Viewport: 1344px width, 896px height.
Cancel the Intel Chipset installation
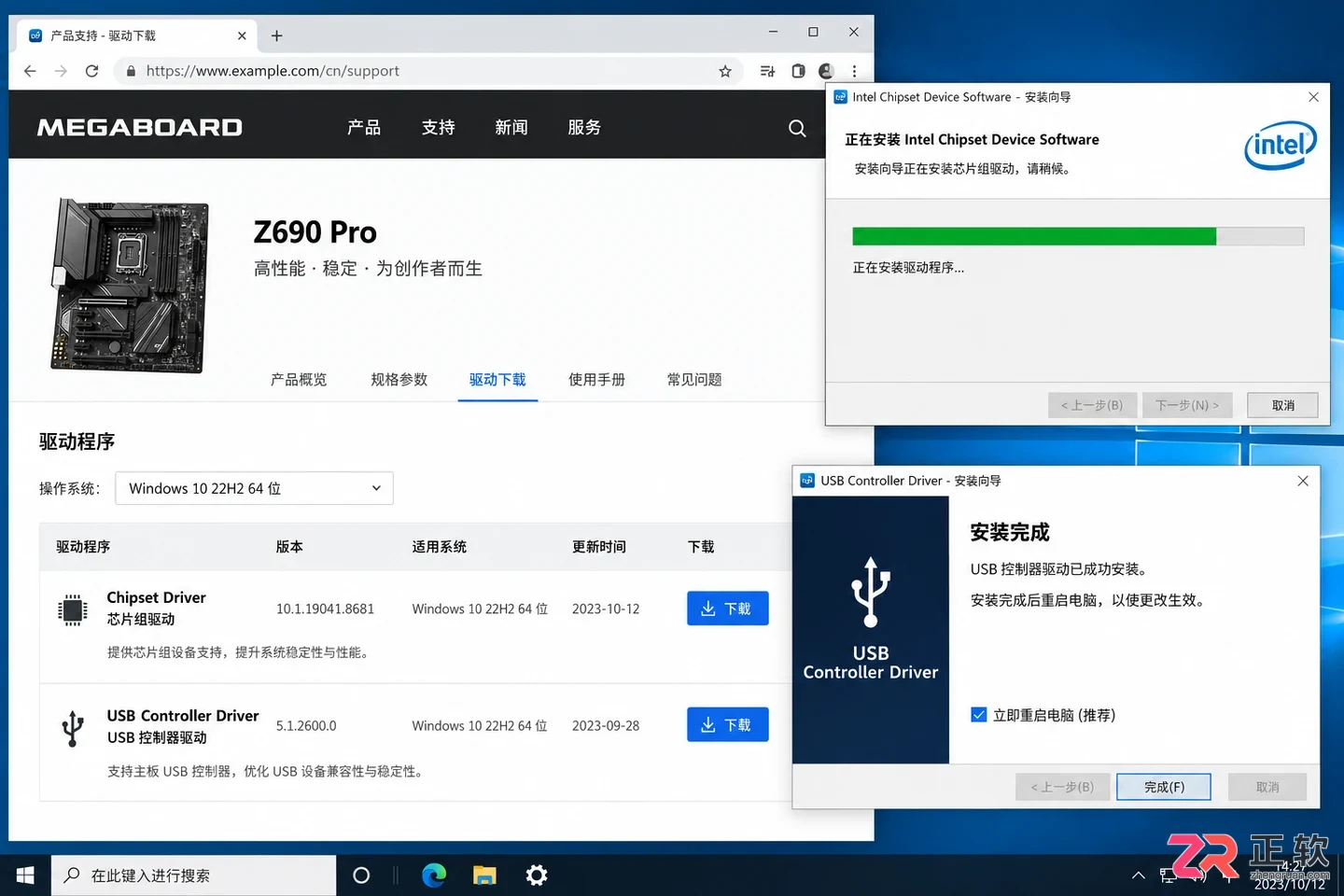(1283, 405)
